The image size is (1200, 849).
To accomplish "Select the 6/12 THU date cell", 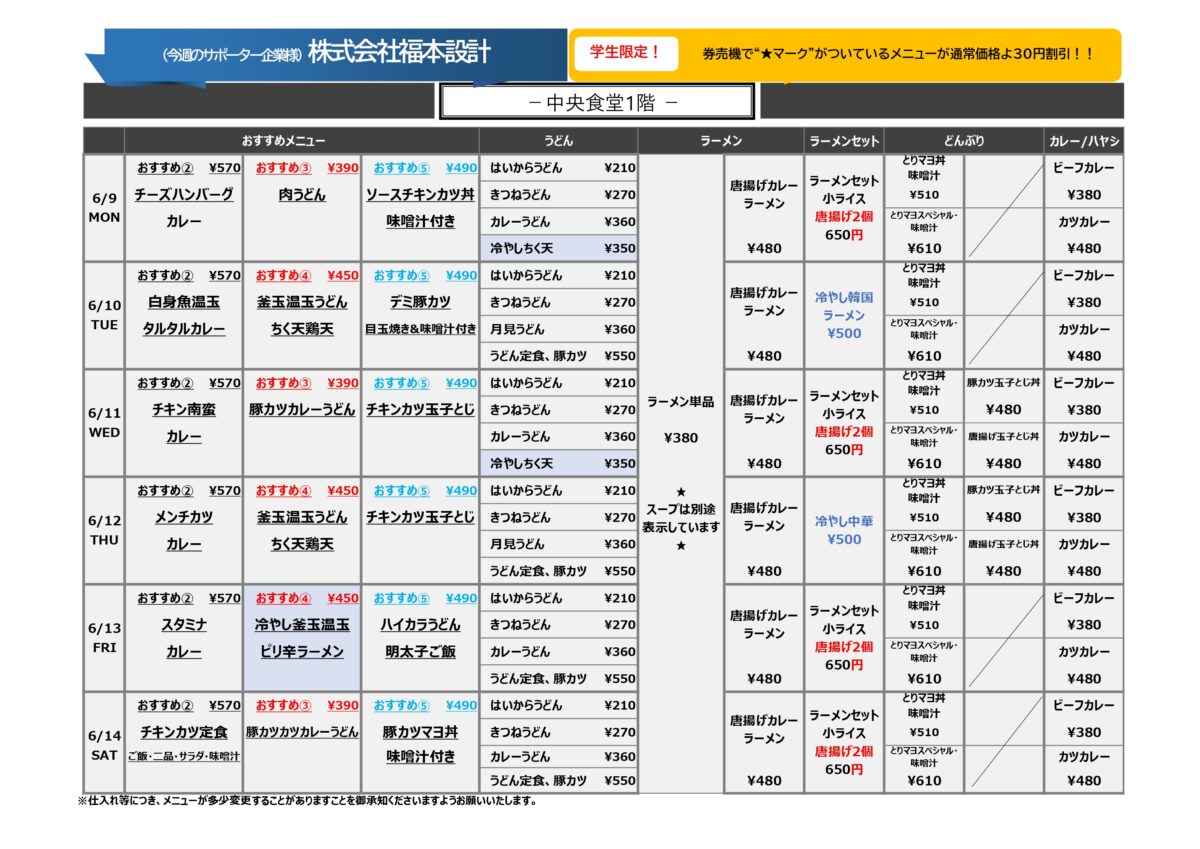I will tap(104, 530).
